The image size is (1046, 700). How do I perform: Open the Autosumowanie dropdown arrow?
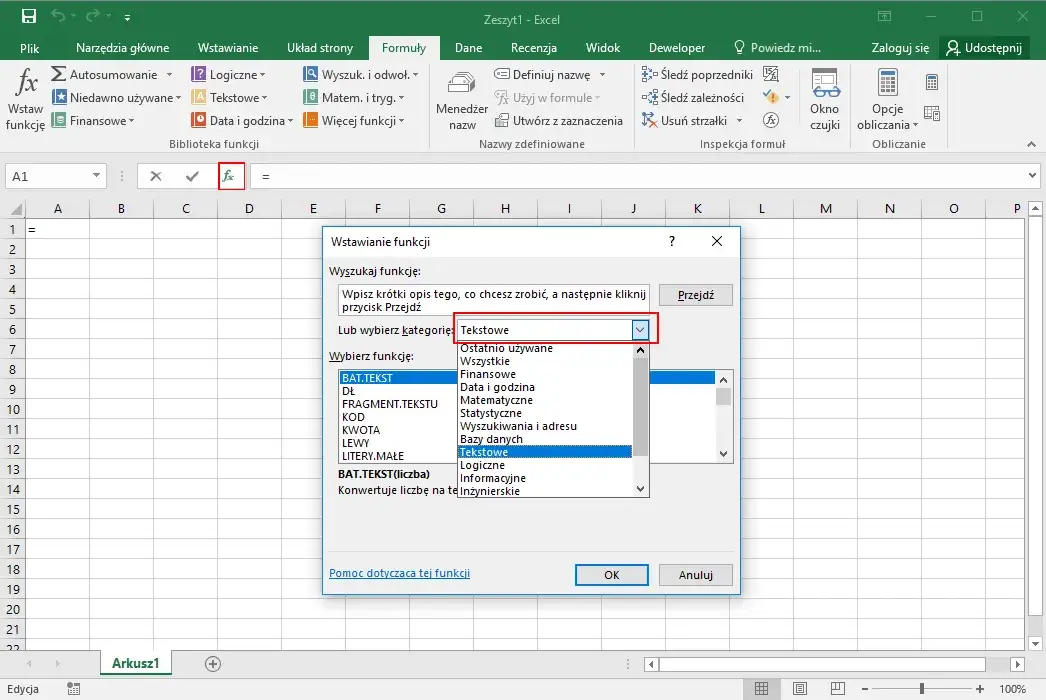(169, 74)
